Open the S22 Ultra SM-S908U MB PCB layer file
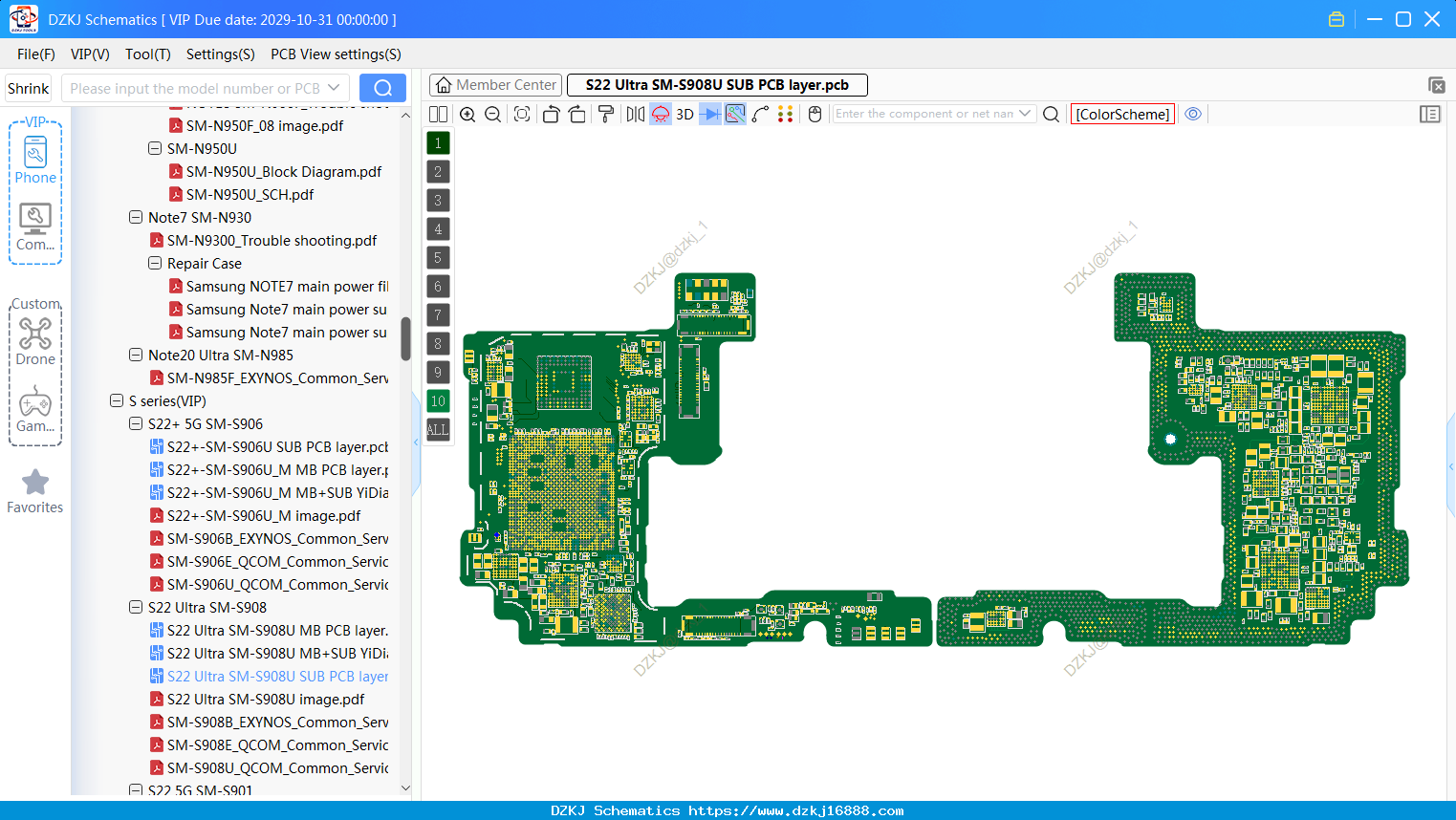This screenshot has width=1456, height=820. coord(277,630)
